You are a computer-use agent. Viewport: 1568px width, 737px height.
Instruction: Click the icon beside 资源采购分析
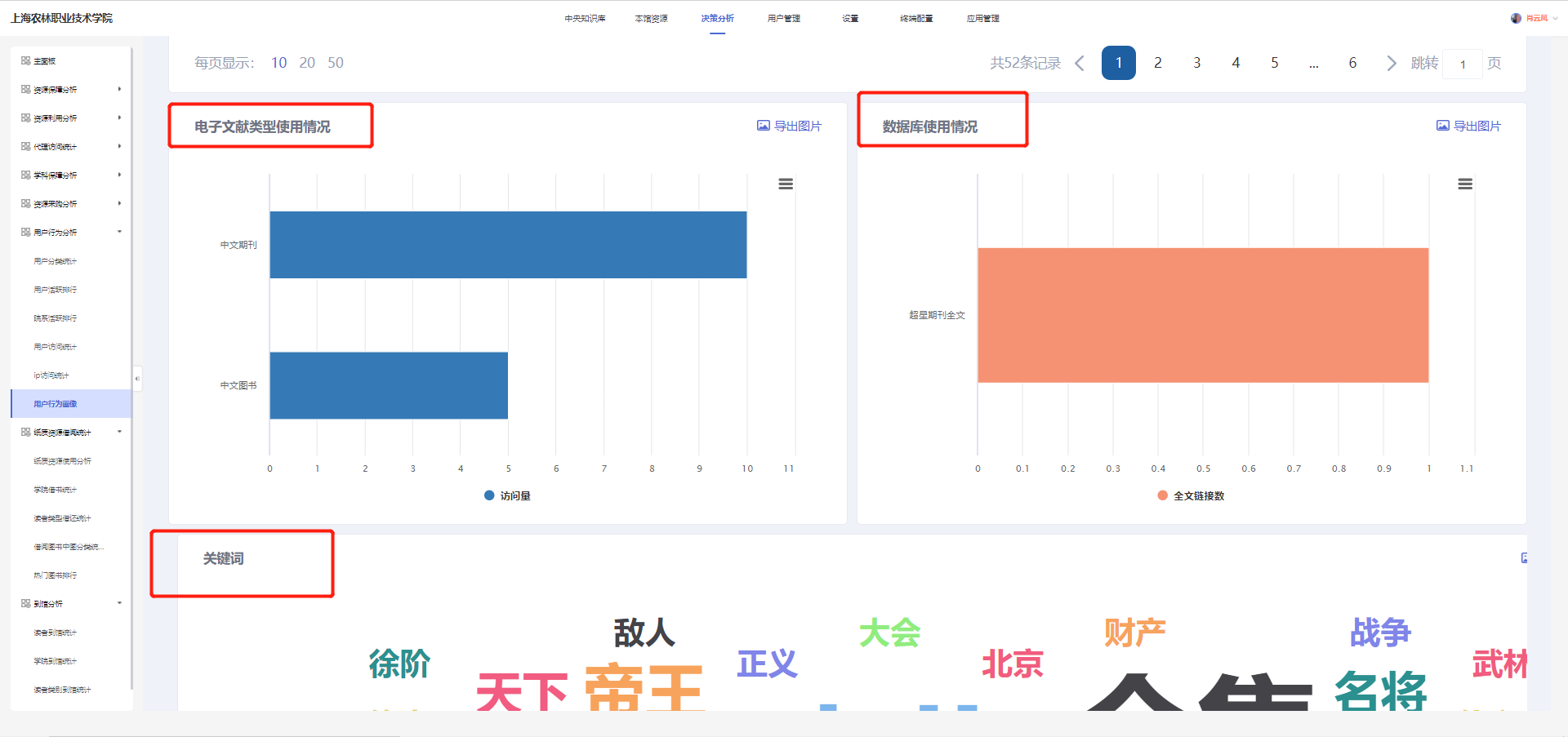tap(26, 204)
